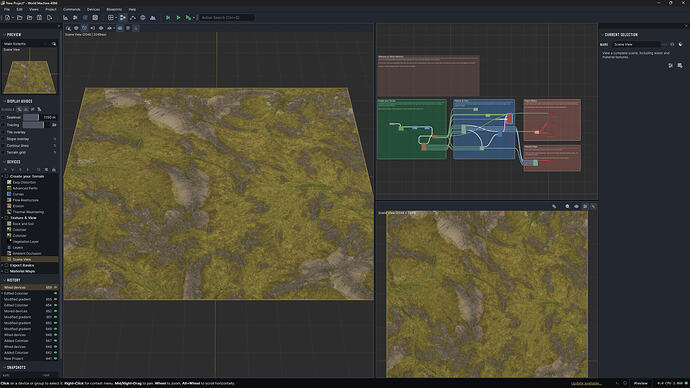
Task: Click the green Create your Terrain group in graph
Action: [x=411, y=129]
